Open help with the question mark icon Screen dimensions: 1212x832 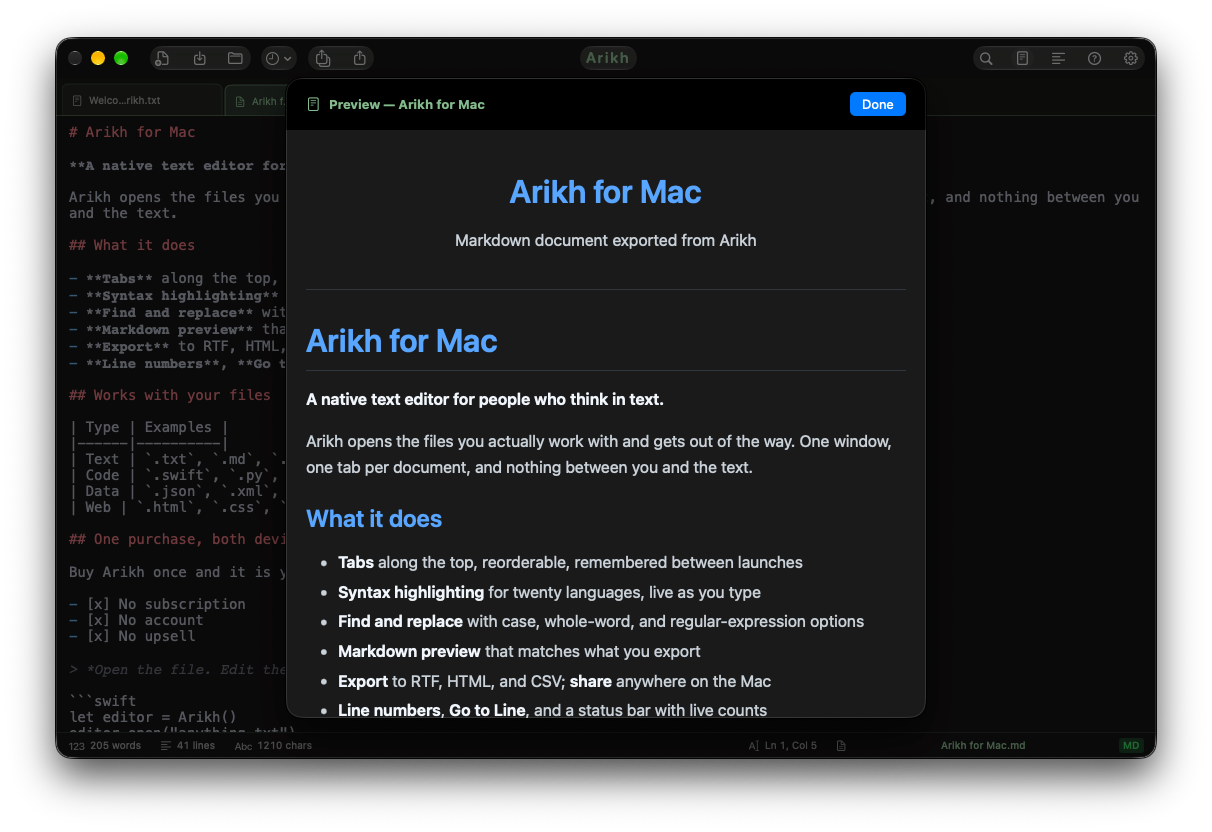point(1094,58)
